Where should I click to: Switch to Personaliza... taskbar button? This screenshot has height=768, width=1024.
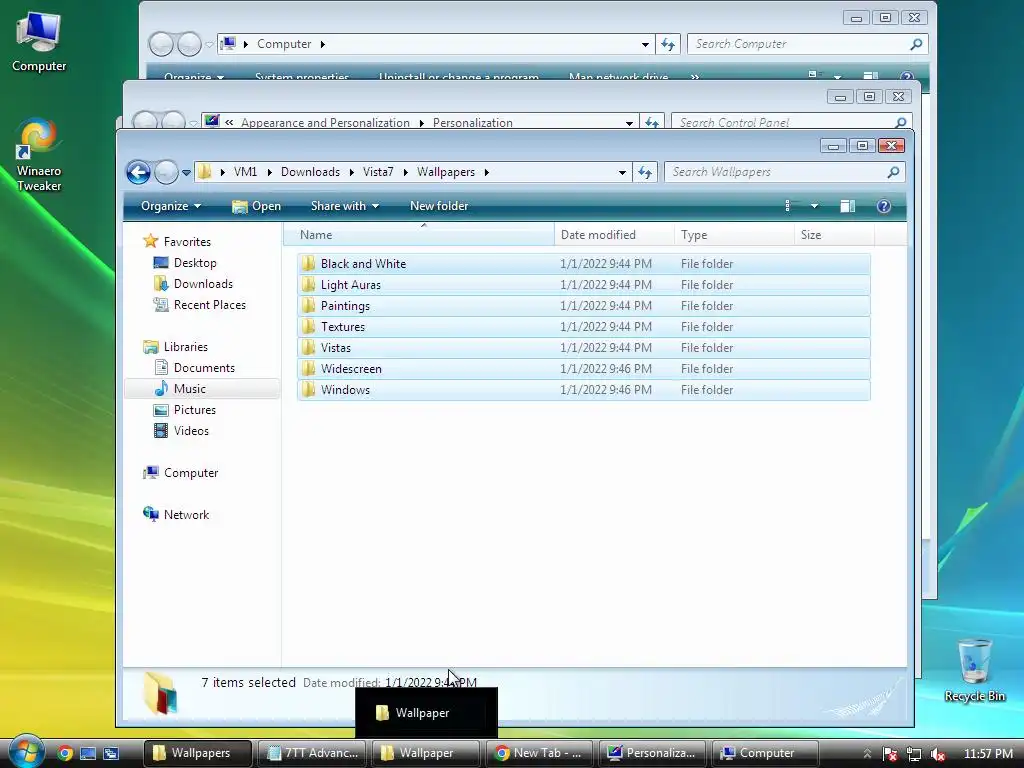[654, 753]
